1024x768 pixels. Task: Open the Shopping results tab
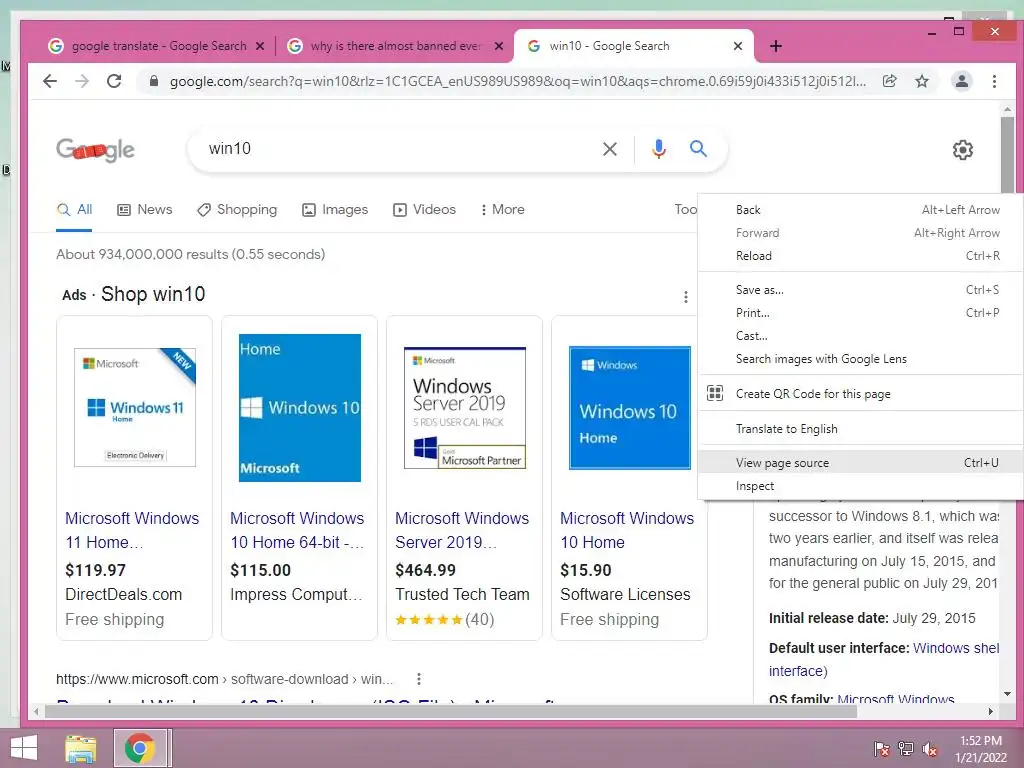click(x=237, y=210)
